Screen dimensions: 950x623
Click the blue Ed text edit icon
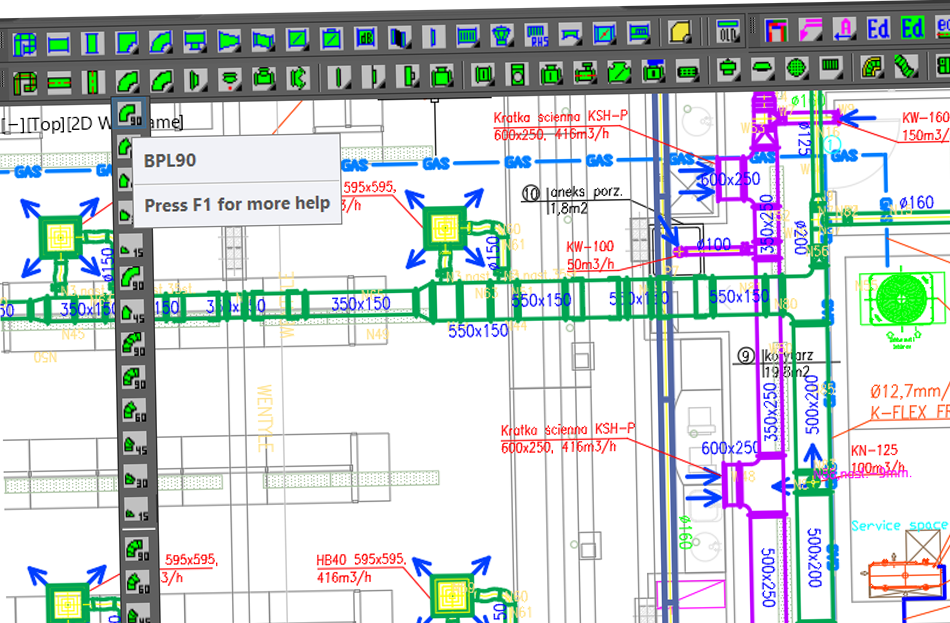click(878, 28)
